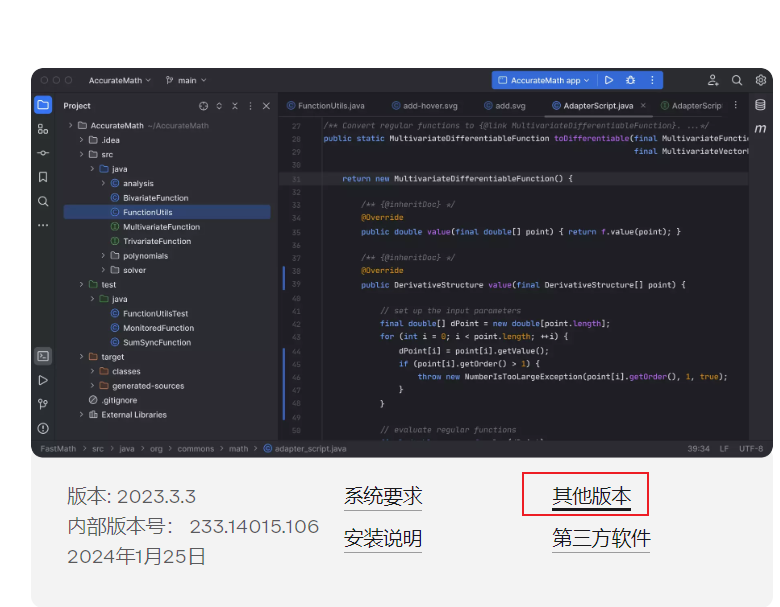Image resolution: width=780 pixels, height=607 pixels.
Task: Toggle the target folder chevron
Action: 82,356
